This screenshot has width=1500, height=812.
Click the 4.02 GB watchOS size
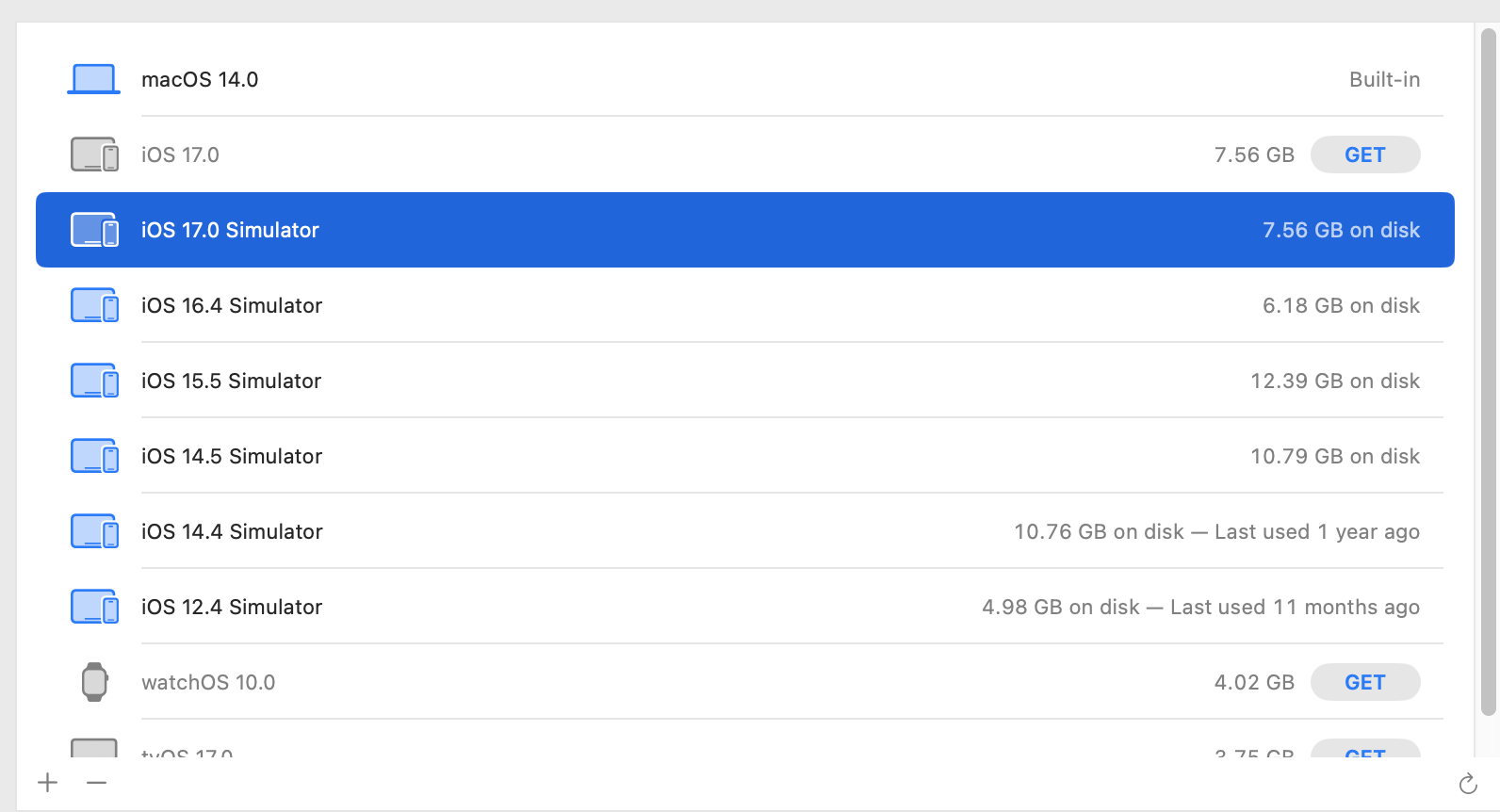[1254, 682]
